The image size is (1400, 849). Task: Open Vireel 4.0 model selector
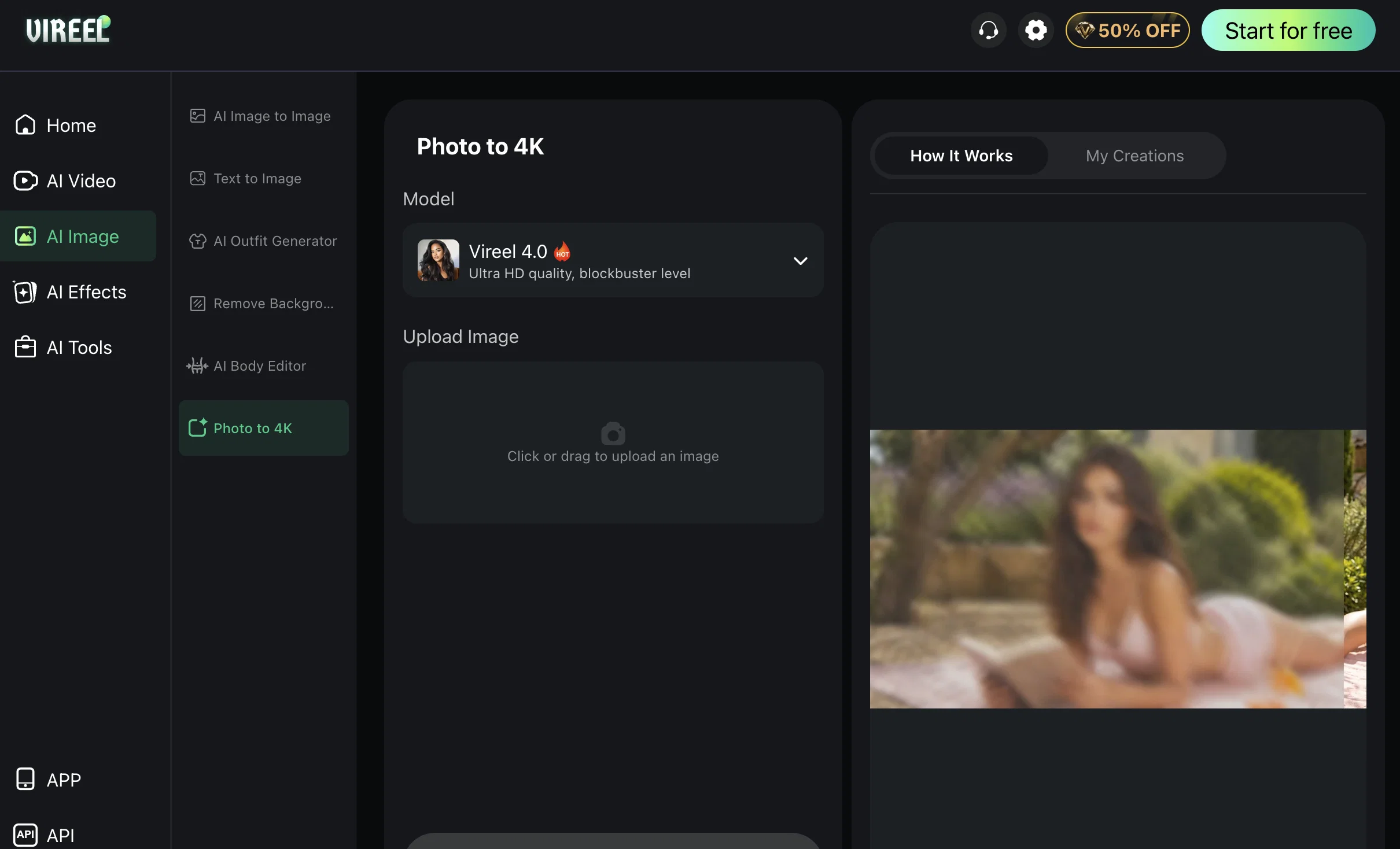613,260
